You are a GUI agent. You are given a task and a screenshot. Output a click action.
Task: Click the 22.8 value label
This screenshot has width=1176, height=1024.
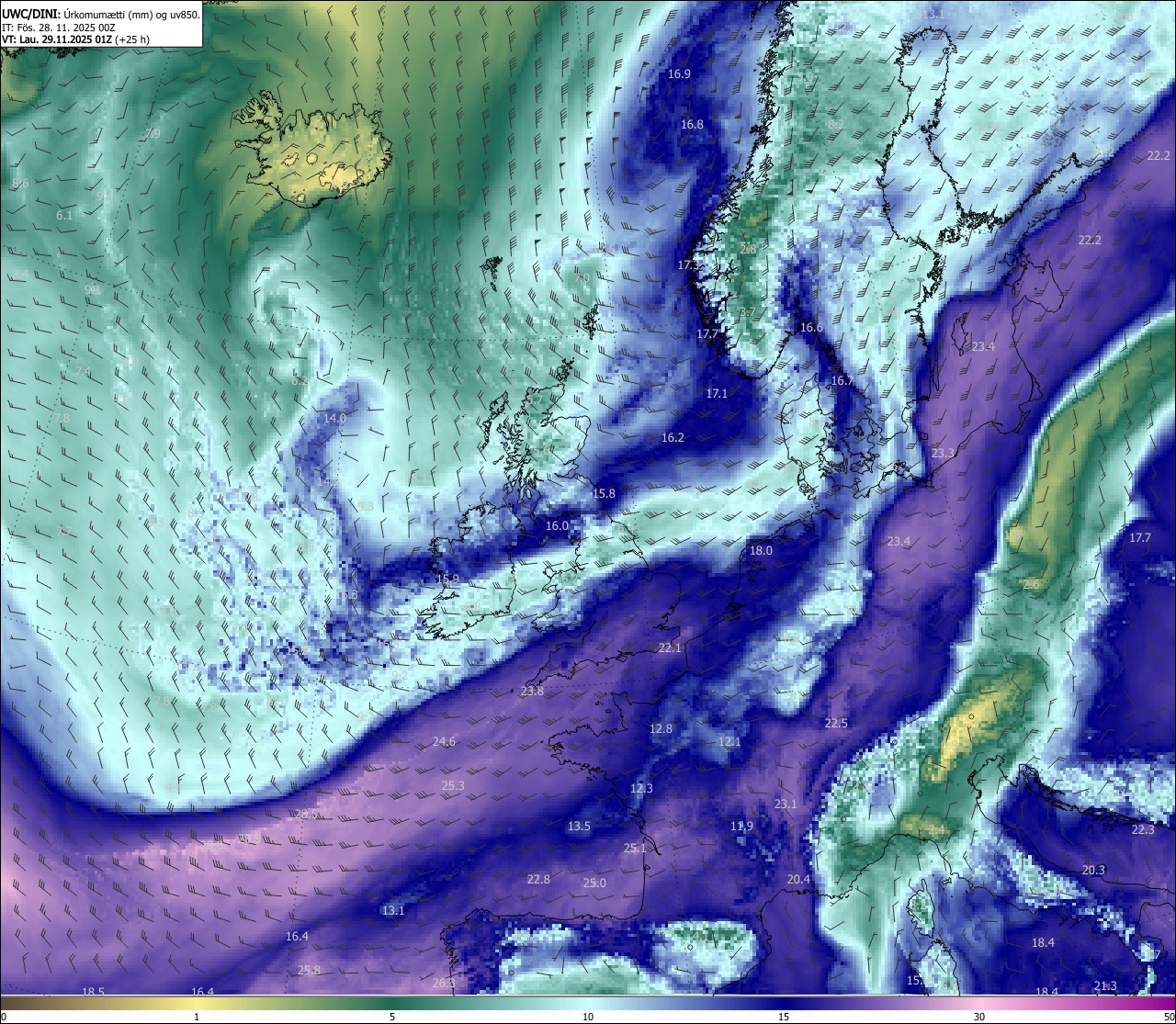click(x=538, y=880)
